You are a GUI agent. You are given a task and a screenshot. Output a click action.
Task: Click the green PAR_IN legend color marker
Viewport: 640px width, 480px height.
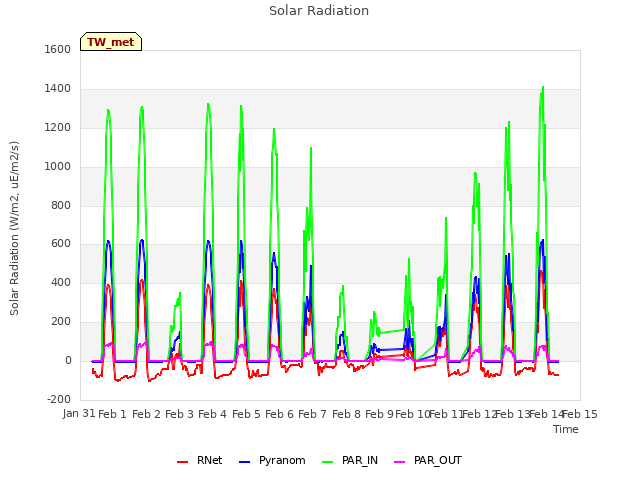click(x=328, y=462)
